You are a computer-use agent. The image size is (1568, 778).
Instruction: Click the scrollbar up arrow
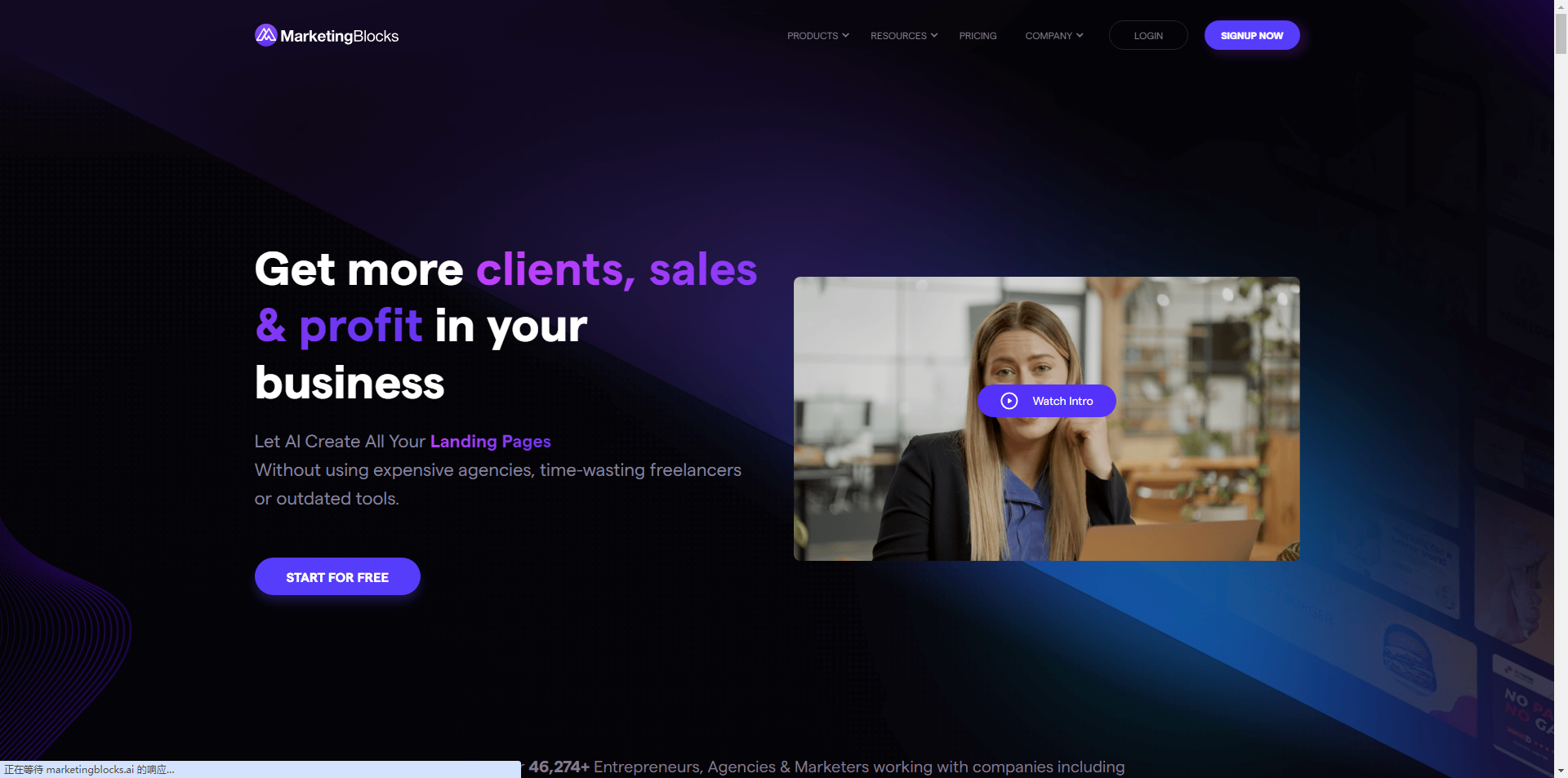(1561, 7)
